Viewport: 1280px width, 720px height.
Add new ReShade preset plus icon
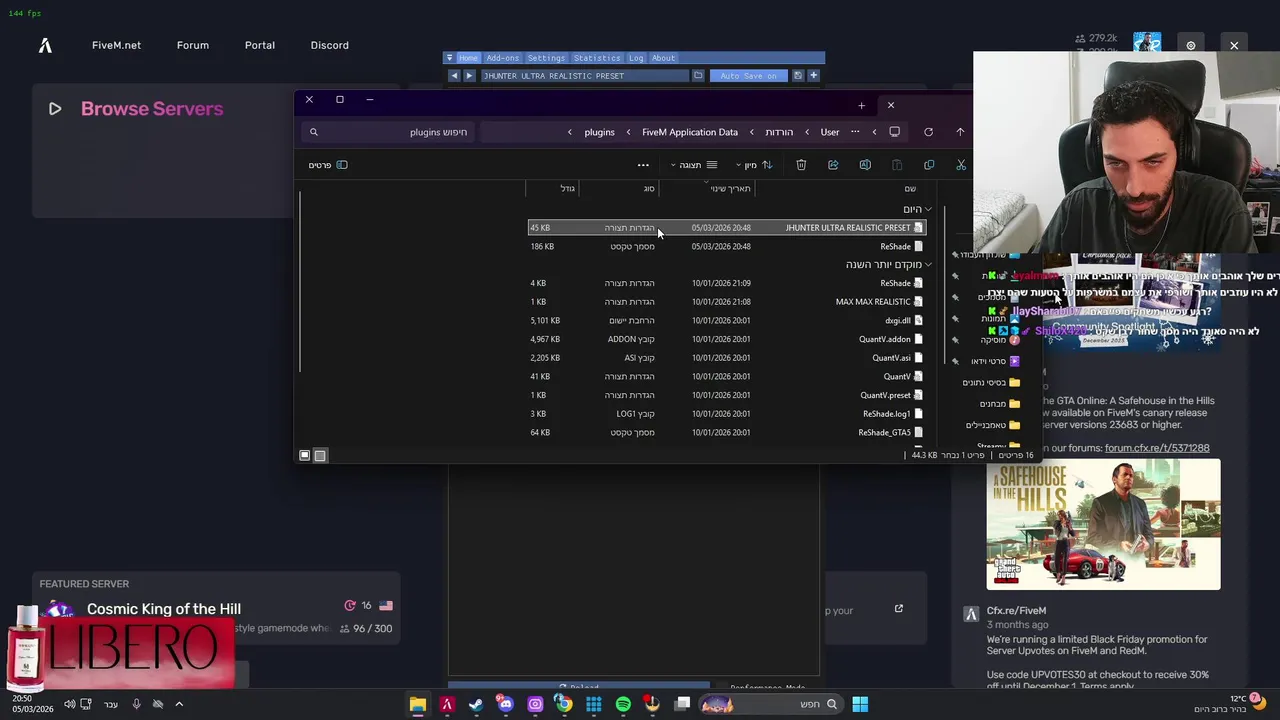[813, 76]
